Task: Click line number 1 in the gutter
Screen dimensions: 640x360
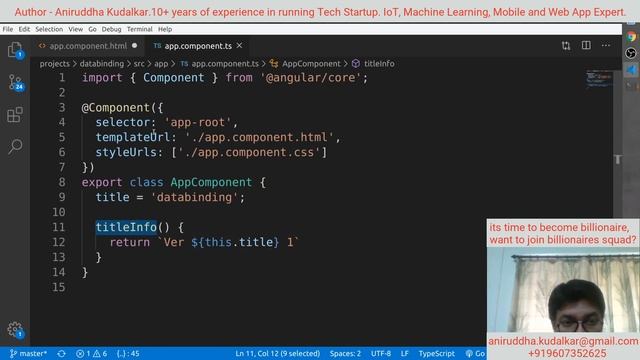Action: pos(62,78)
